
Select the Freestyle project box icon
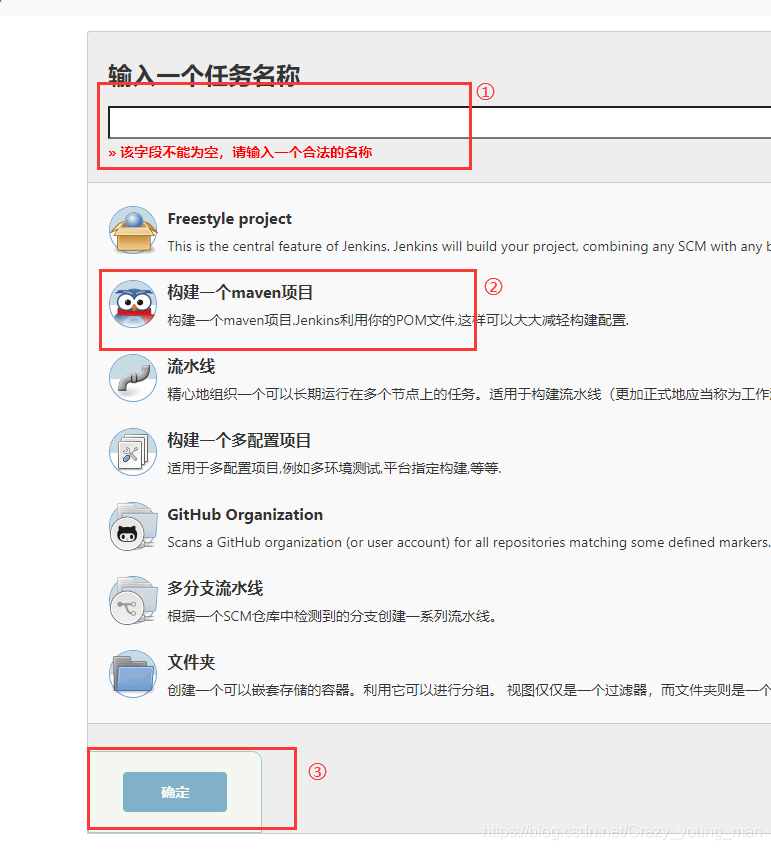[133, 230]
